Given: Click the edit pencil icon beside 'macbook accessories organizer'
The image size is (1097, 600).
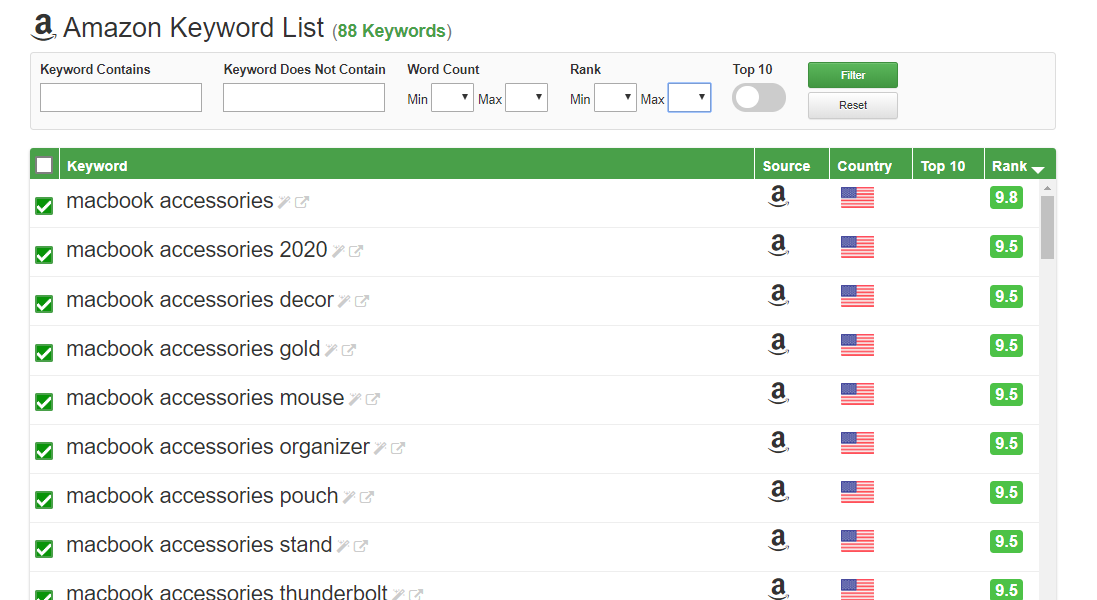Looking at the screenshot, I should pyautogui.click(x=380, y=448).
